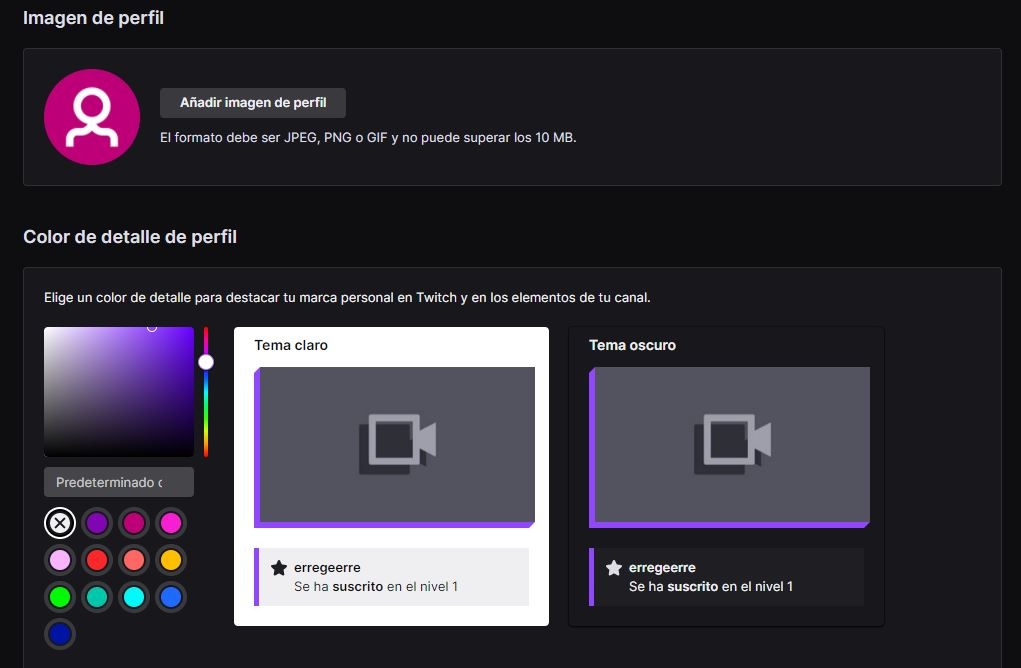
Task: Select the default color swatch with X
Action: [x=60, y=522]
